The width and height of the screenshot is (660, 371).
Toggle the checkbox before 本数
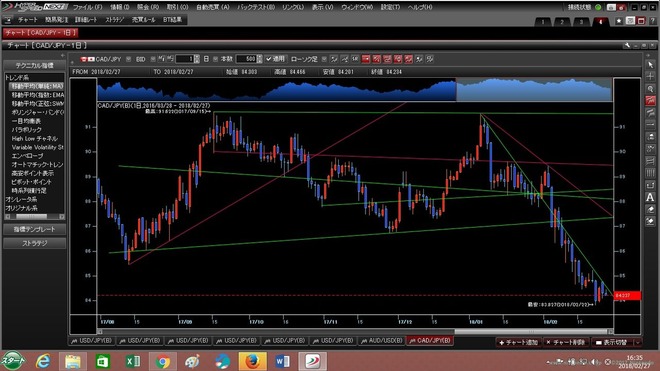click(216, 59)
